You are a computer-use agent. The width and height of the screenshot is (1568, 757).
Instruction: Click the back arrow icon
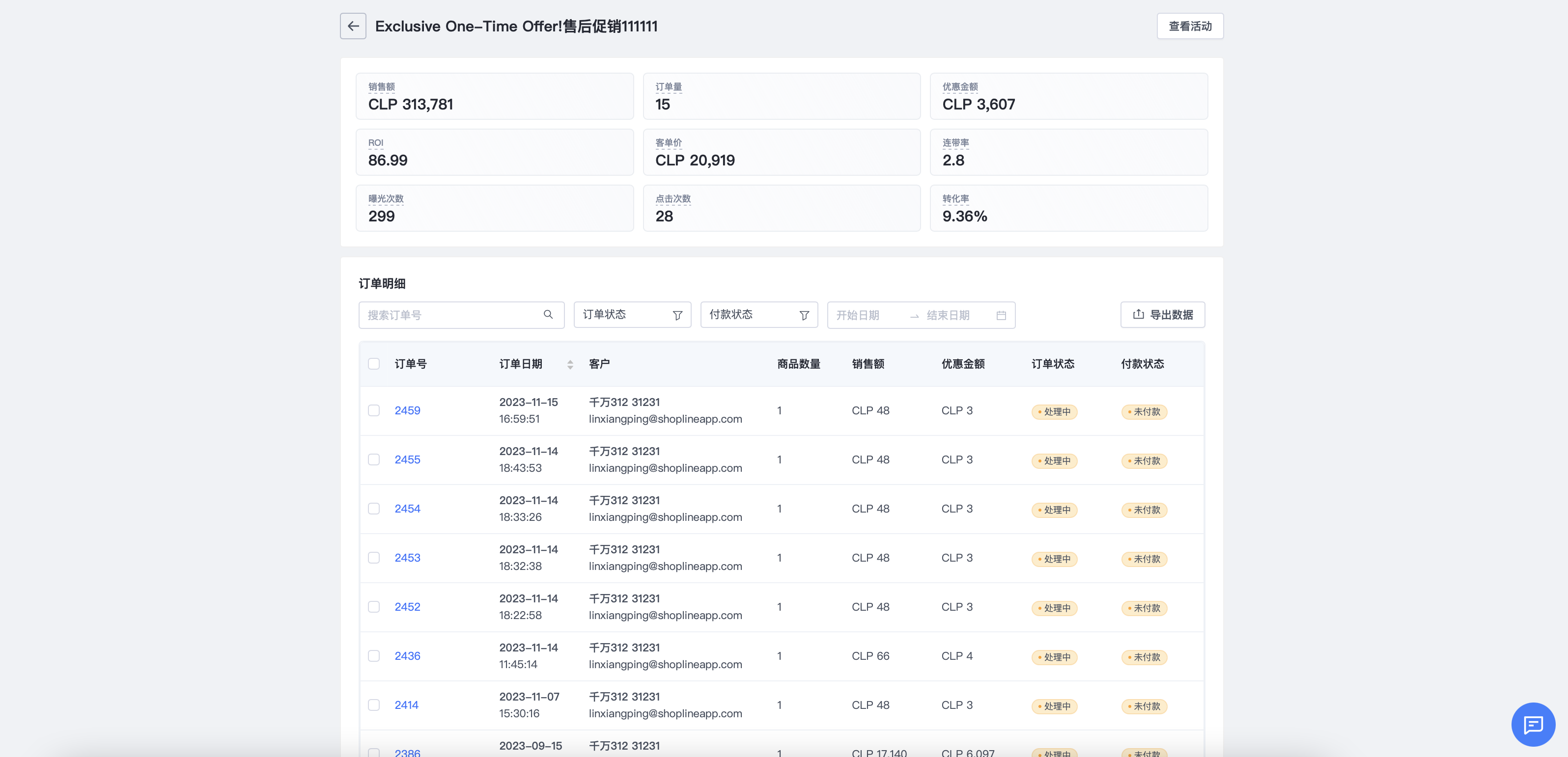coord(353,26)
